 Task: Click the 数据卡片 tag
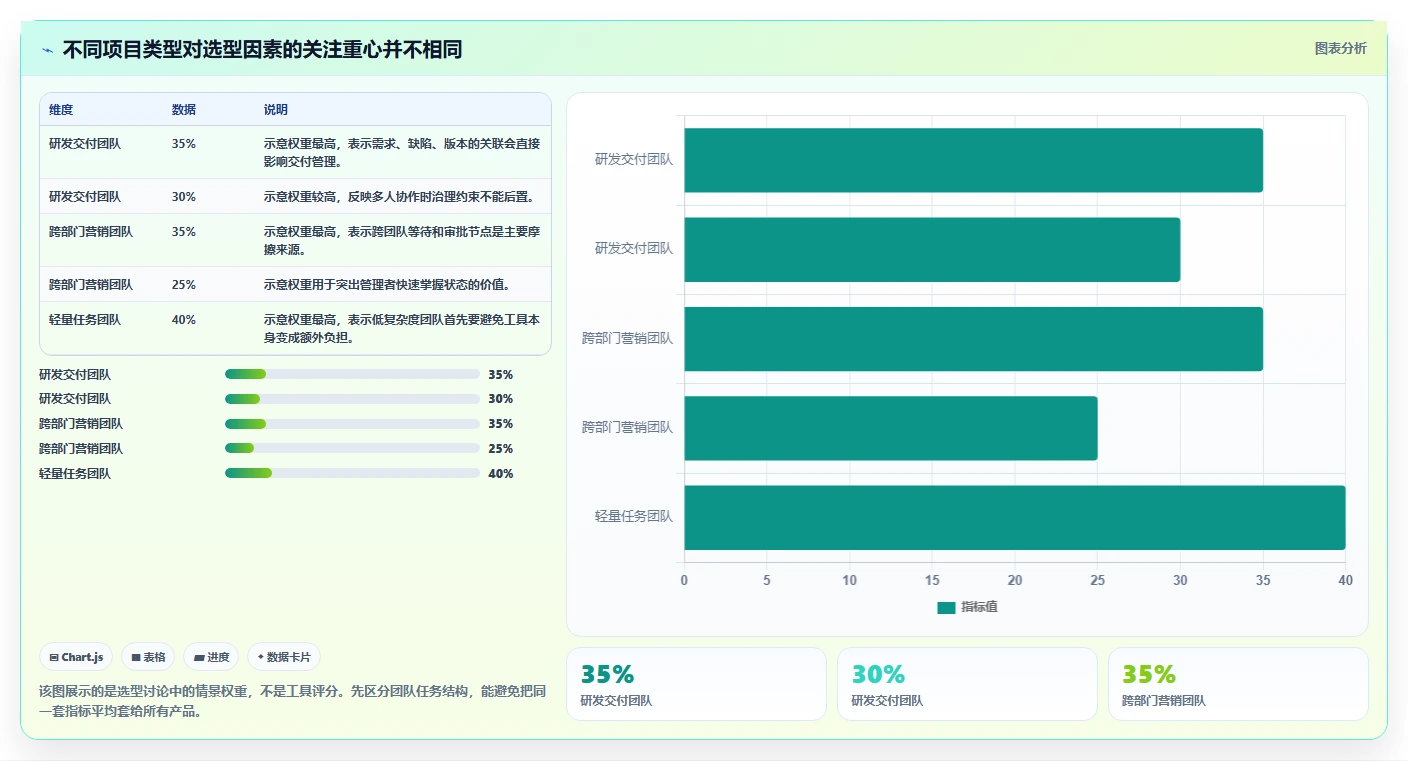pos(284,657)
